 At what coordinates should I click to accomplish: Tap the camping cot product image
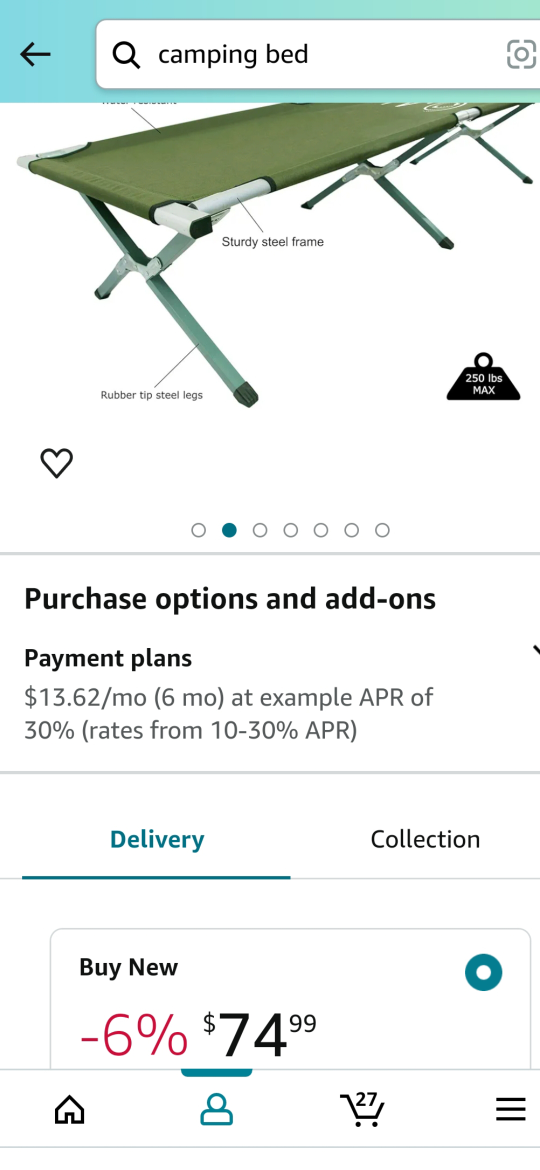[x=270, y=254]
